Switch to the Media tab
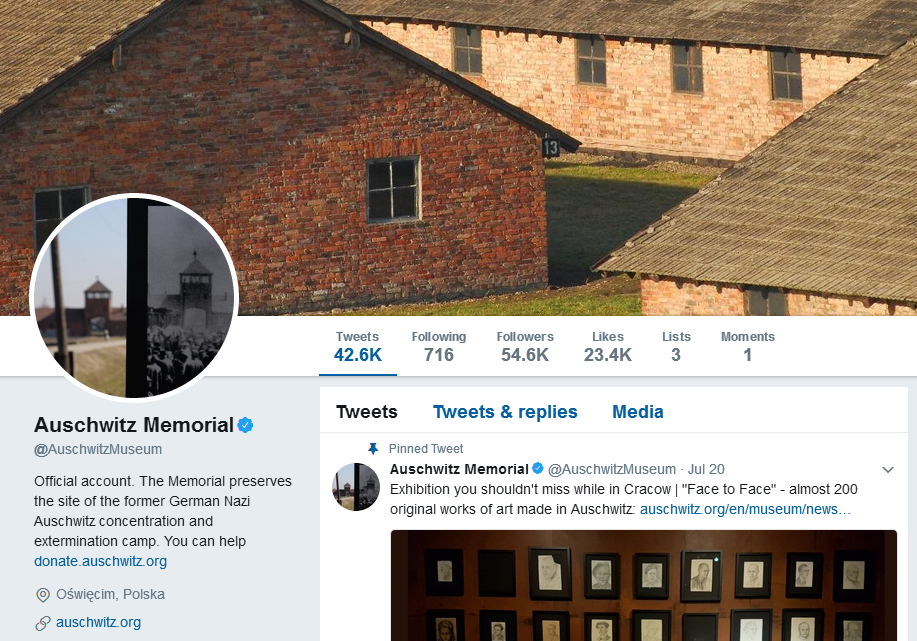This screenshot has height=641, width=917. coord(637,412)
